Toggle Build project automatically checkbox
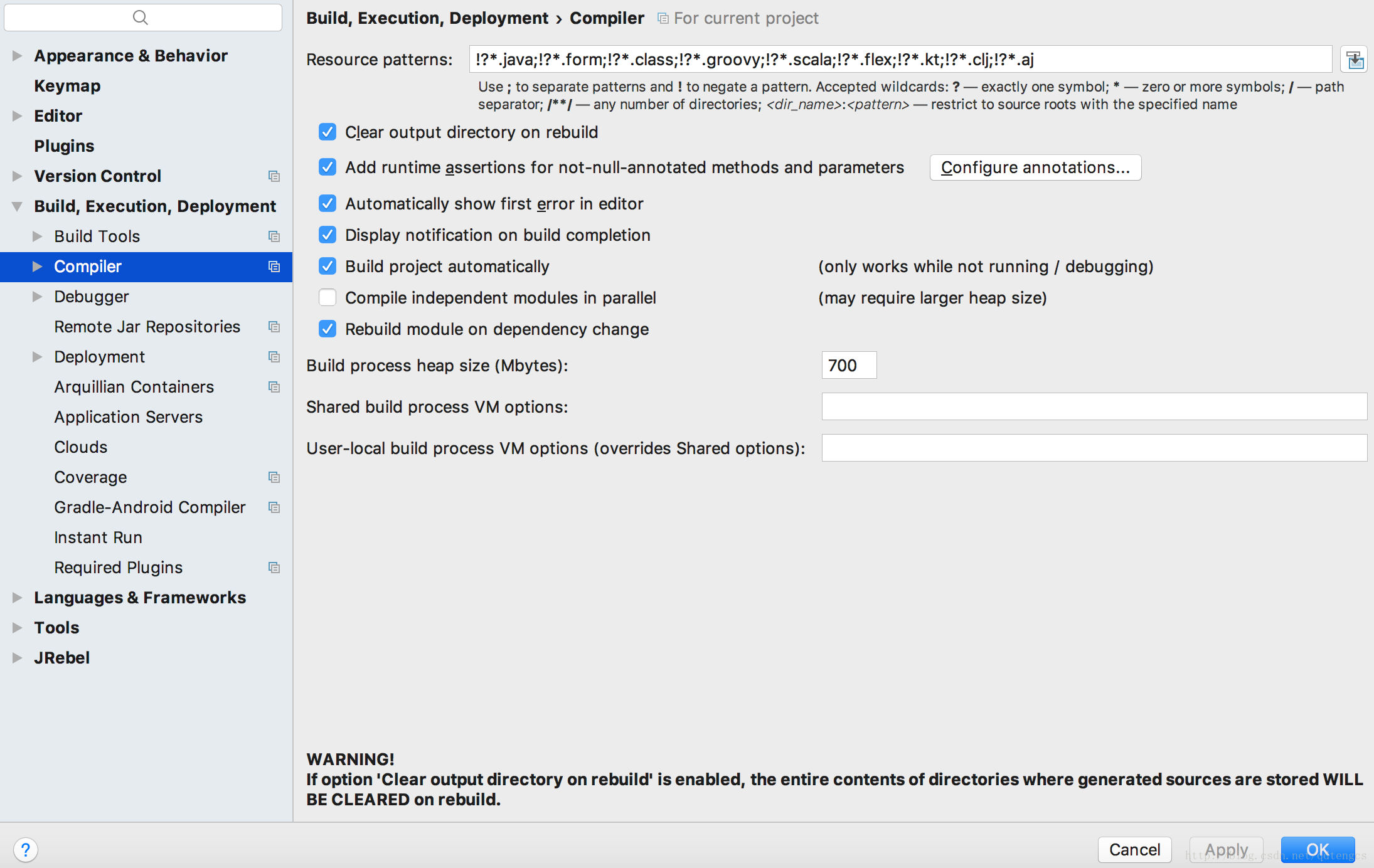Screen dimensions: 1374x868 point(328,266)
